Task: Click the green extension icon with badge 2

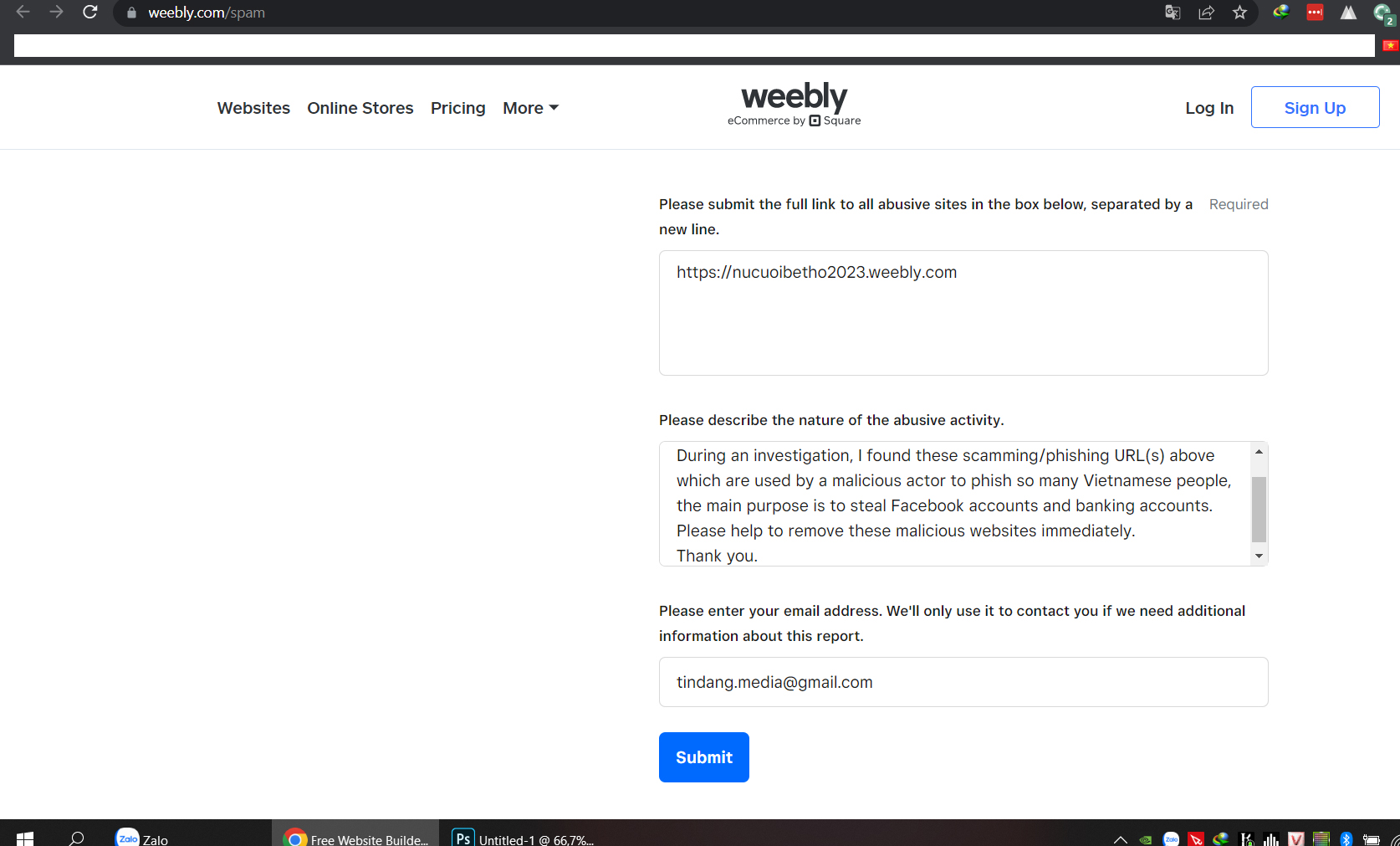Action: [x=1382, y=13]
